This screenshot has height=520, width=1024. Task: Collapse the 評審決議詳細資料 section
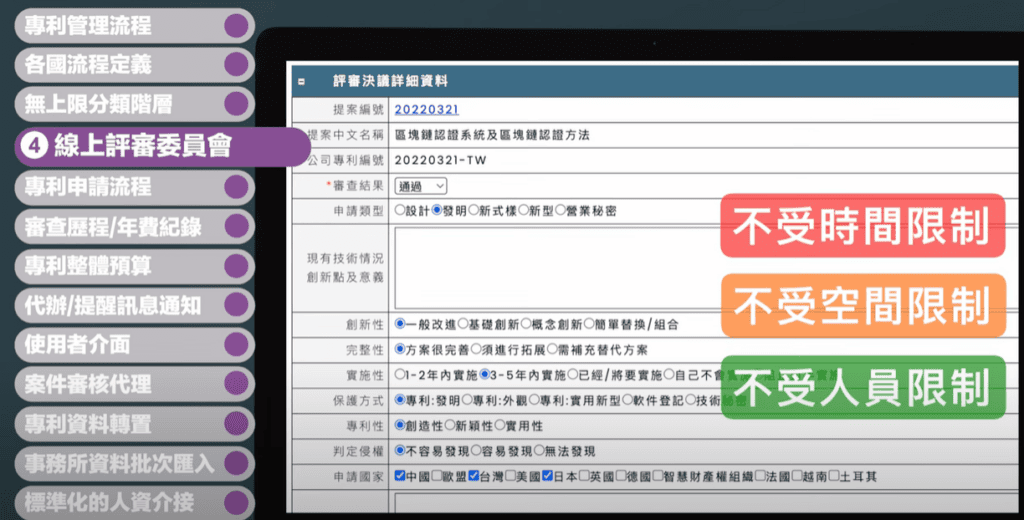[x=301, y=81]
